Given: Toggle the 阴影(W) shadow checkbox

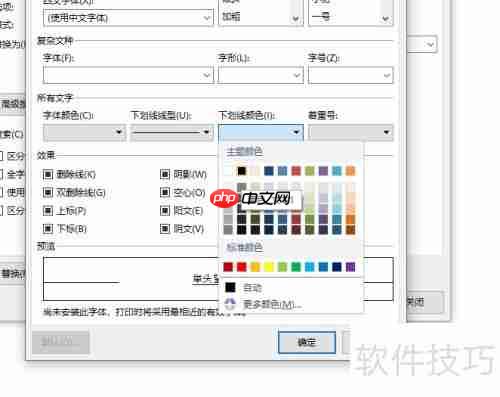Looking at the screenshot, I should click(x=165, y=174).
